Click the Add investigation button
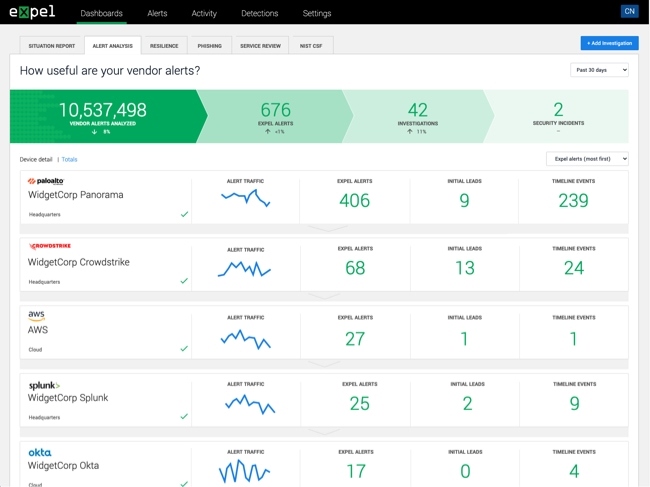This screenshot has width=650, height=487. tap(609, 43)
